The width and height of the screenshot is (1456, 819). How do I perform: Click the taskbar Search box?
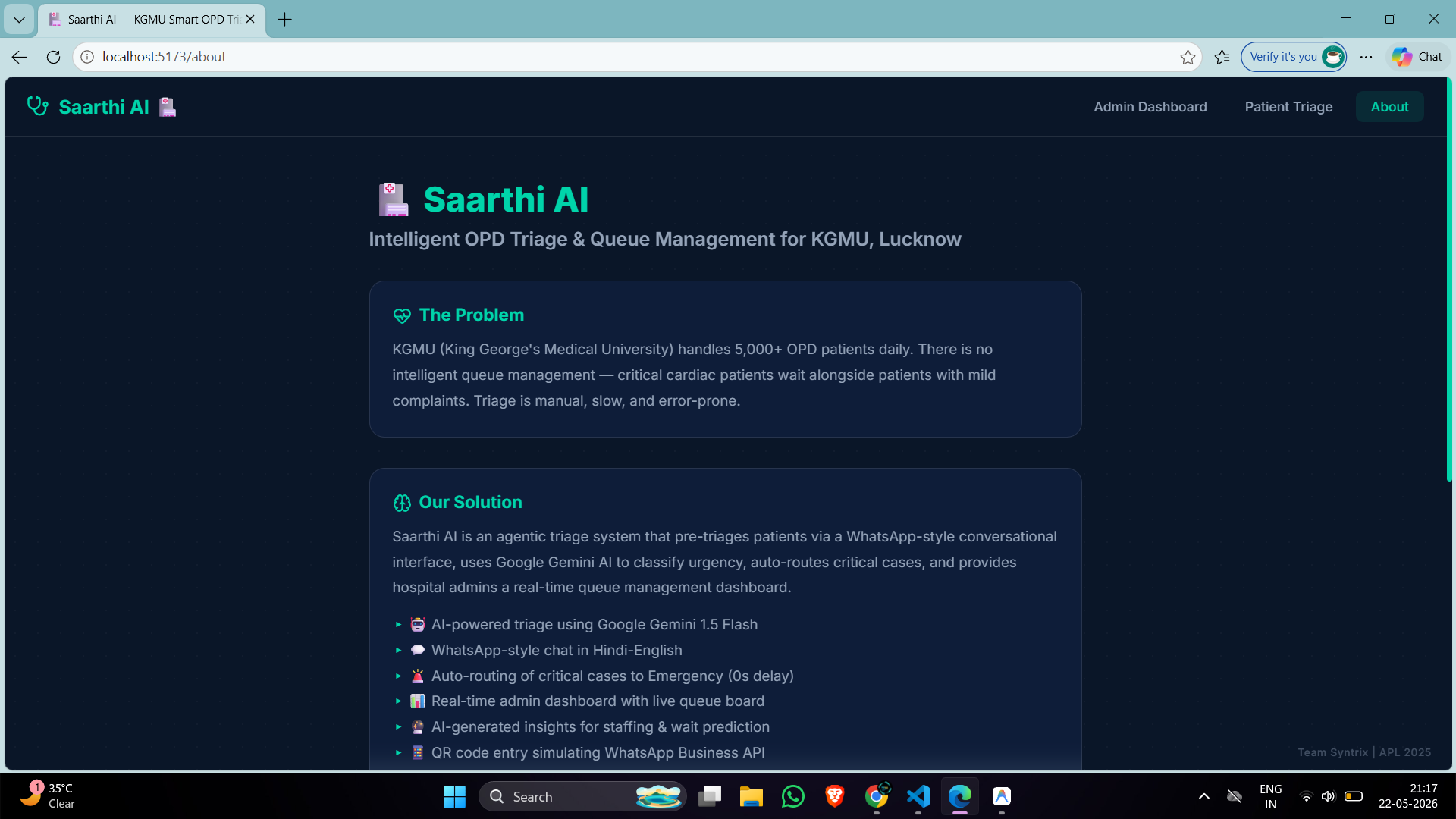point(582,796)
